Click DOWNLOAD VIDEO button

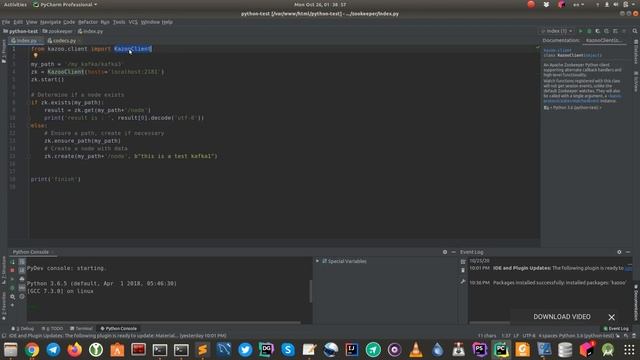pyautogui.click(x=562, y=317)
